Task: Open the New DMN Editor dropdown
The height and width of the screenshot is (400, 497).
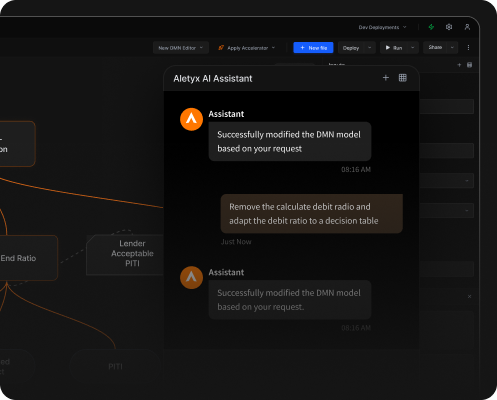Action: pos(181,48)
